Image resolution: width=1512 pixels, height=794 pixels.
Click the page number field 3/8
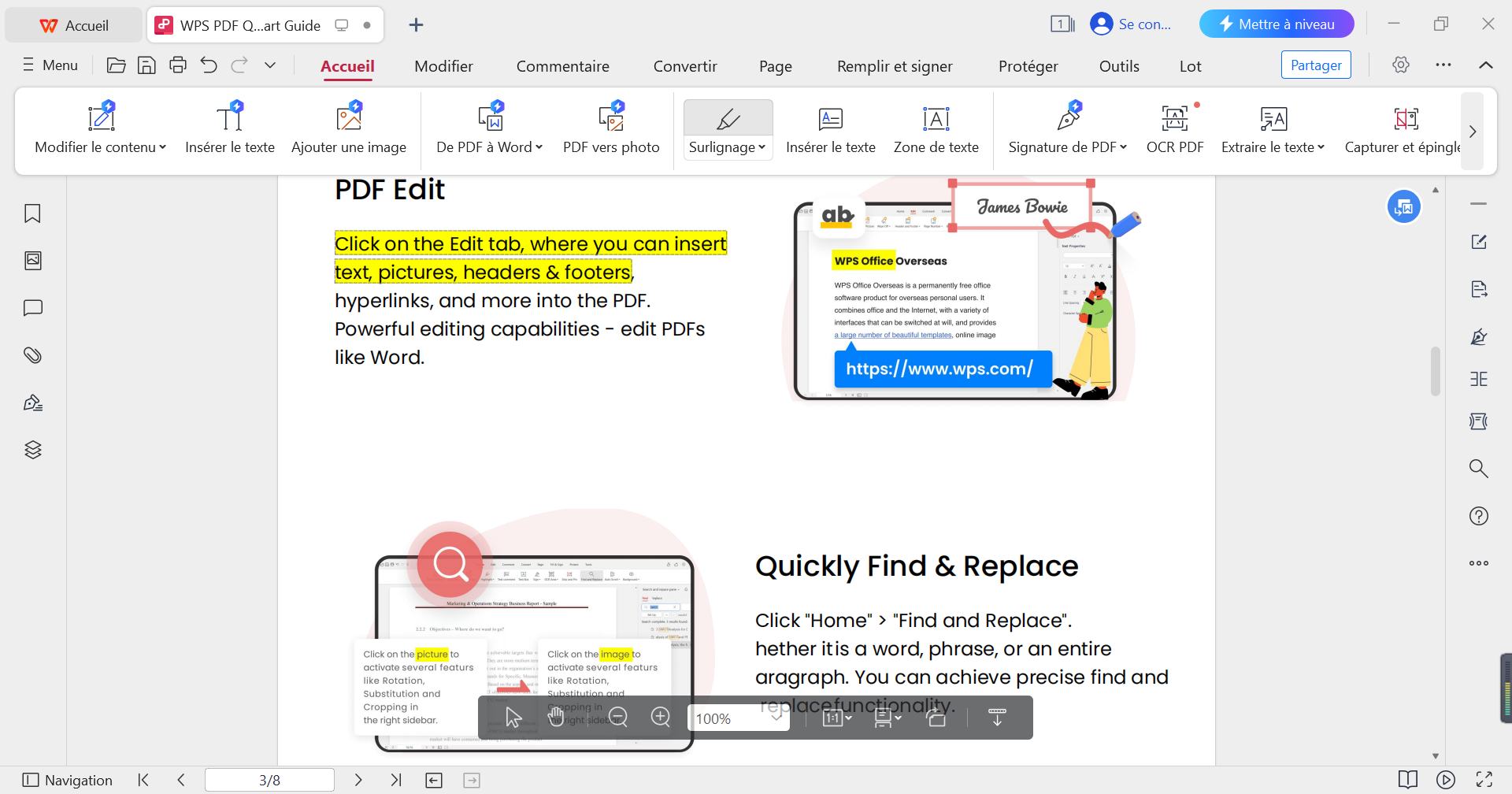point(269,780)
